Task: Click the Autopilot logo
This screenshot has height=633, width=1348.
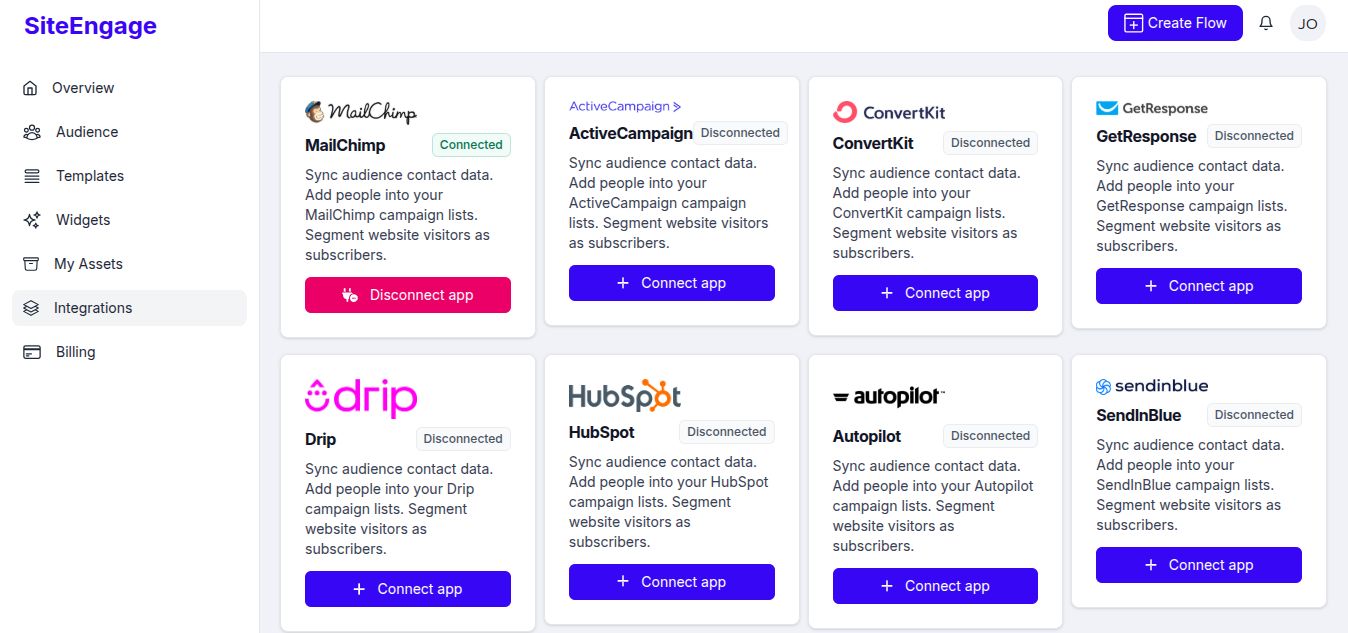Action: [889, 397]
